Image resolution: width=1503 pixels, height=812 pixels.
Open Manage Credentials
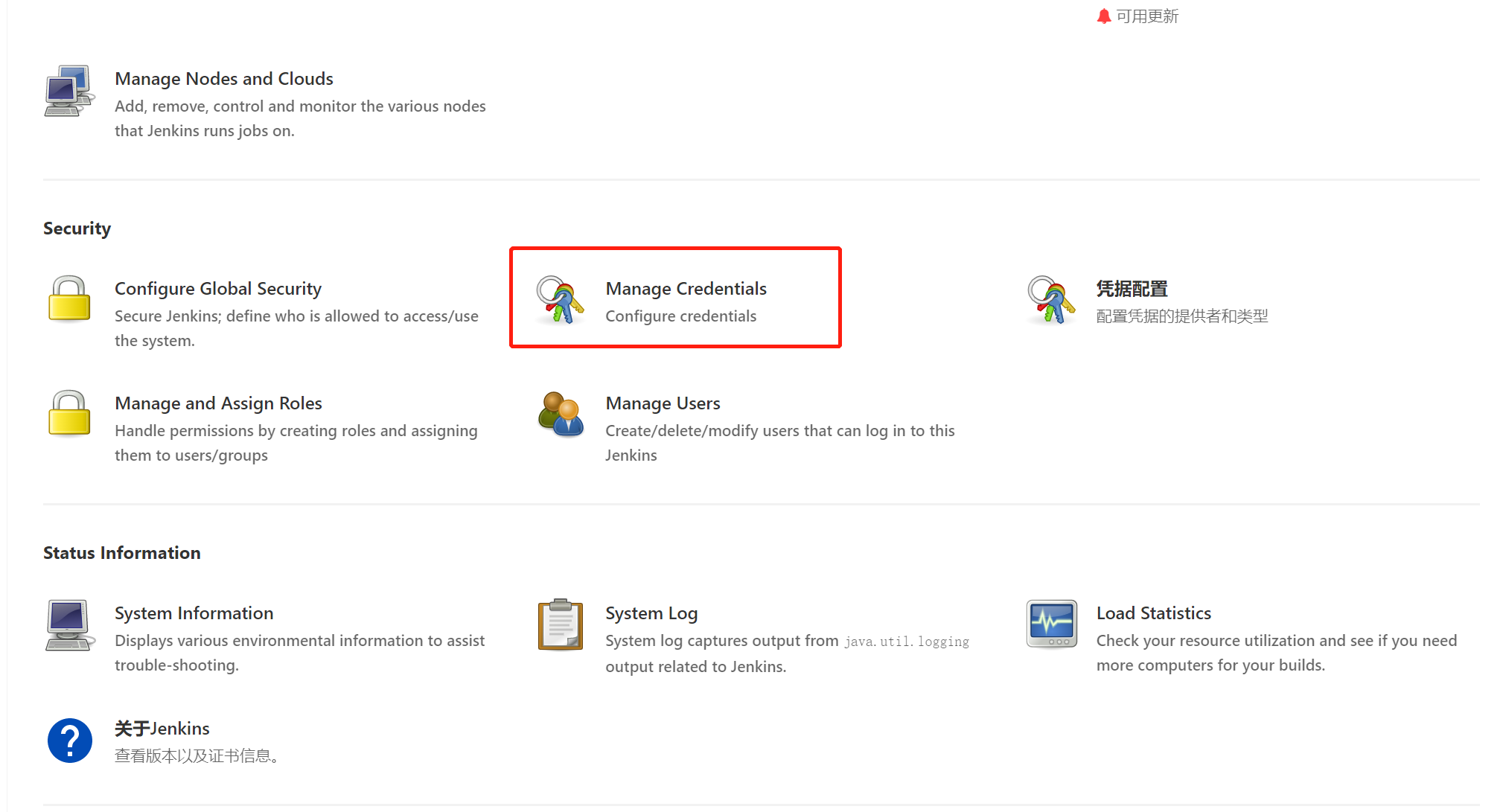pyautogui.click(x=686, y=289)
